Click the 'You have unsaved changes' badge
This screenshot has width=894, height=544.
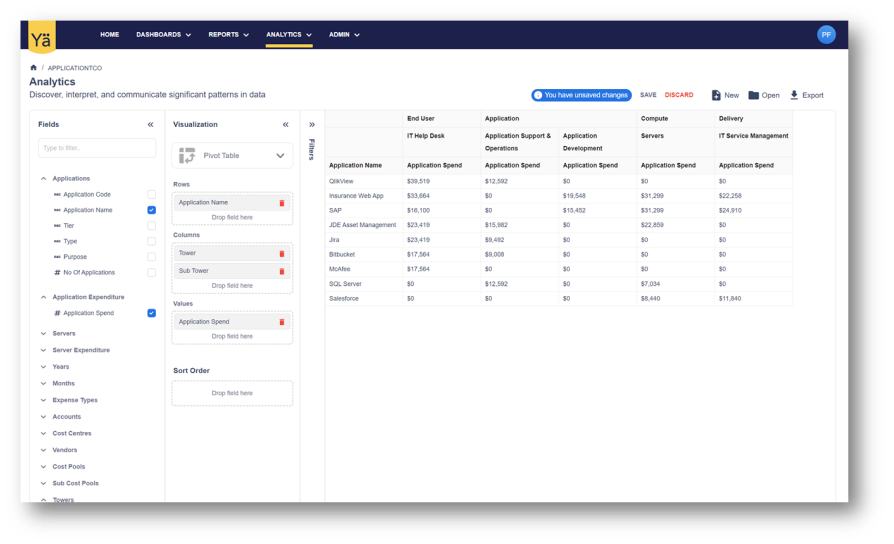click(582, 95)
